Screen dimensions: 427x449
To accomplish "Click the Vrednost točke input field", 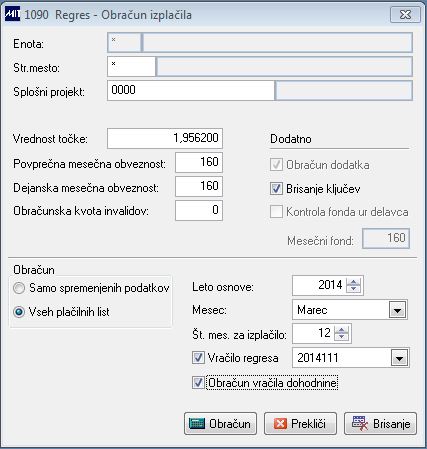I will click(165, 138).
